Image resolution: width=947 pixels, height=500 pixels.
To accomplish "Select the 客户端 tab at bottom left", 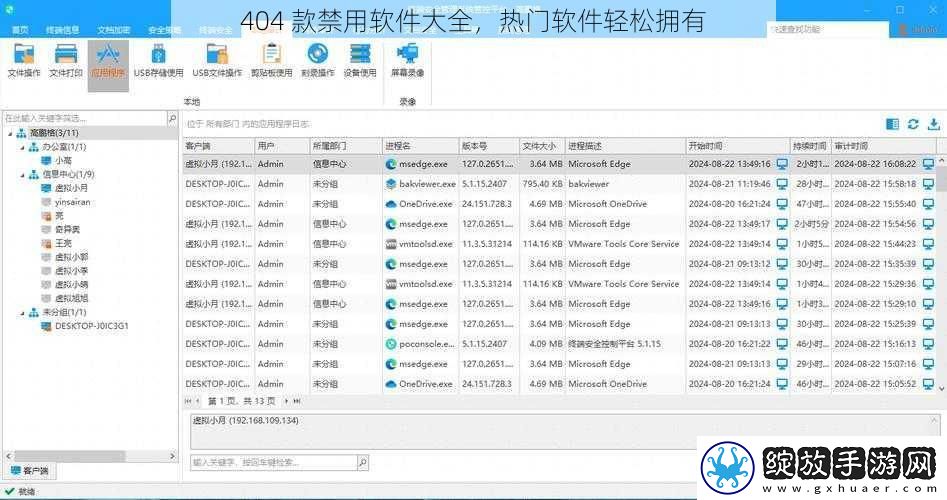I will pyautogui.click(x=30, y=470).
